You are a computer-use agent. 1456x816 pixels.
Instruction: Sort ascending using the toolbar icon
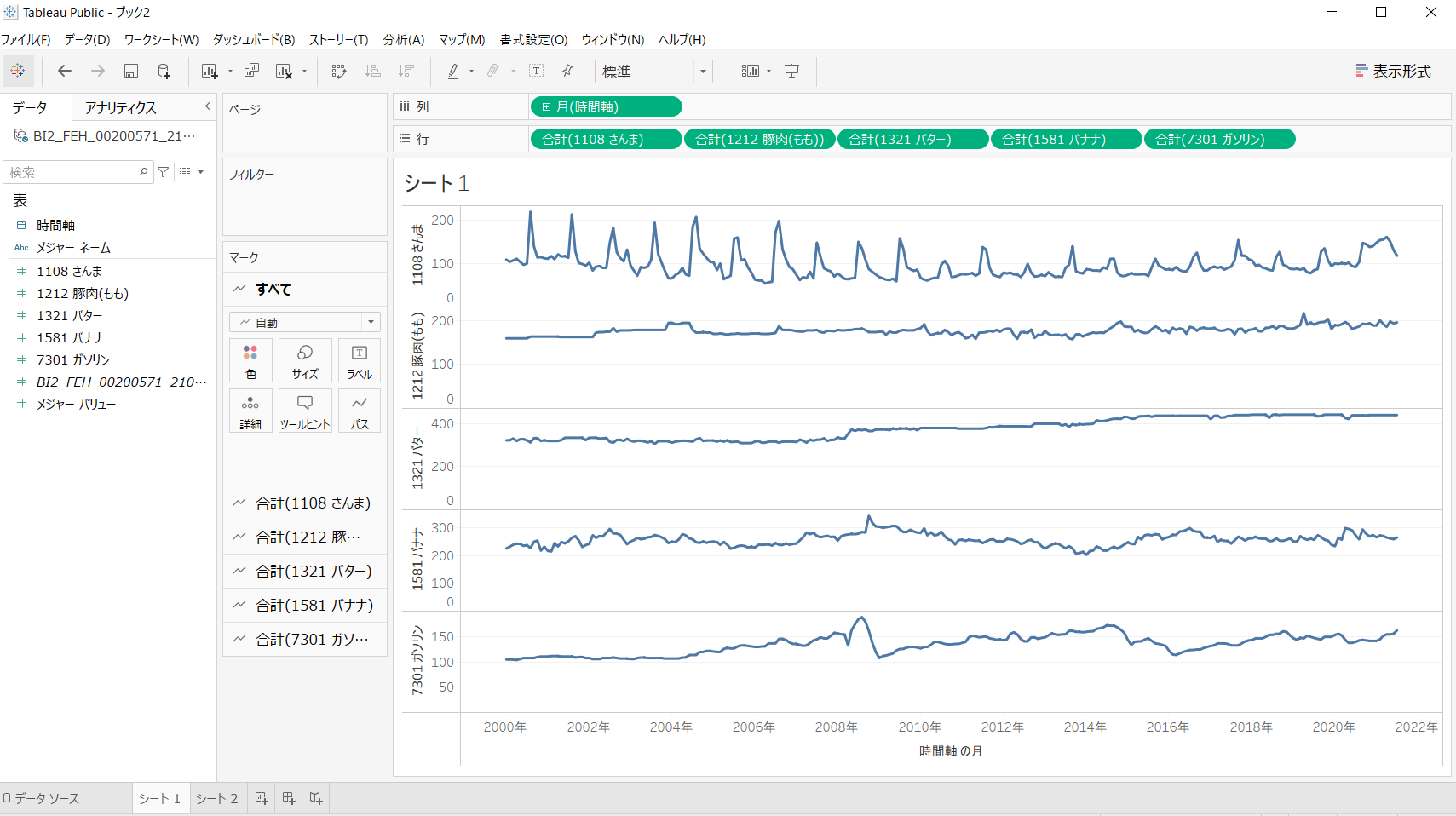(x=373, y=72)
